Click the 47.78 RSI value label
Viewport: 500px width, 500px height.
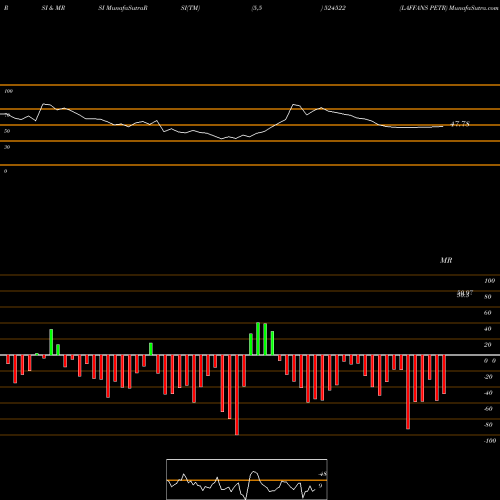(460, 124)
